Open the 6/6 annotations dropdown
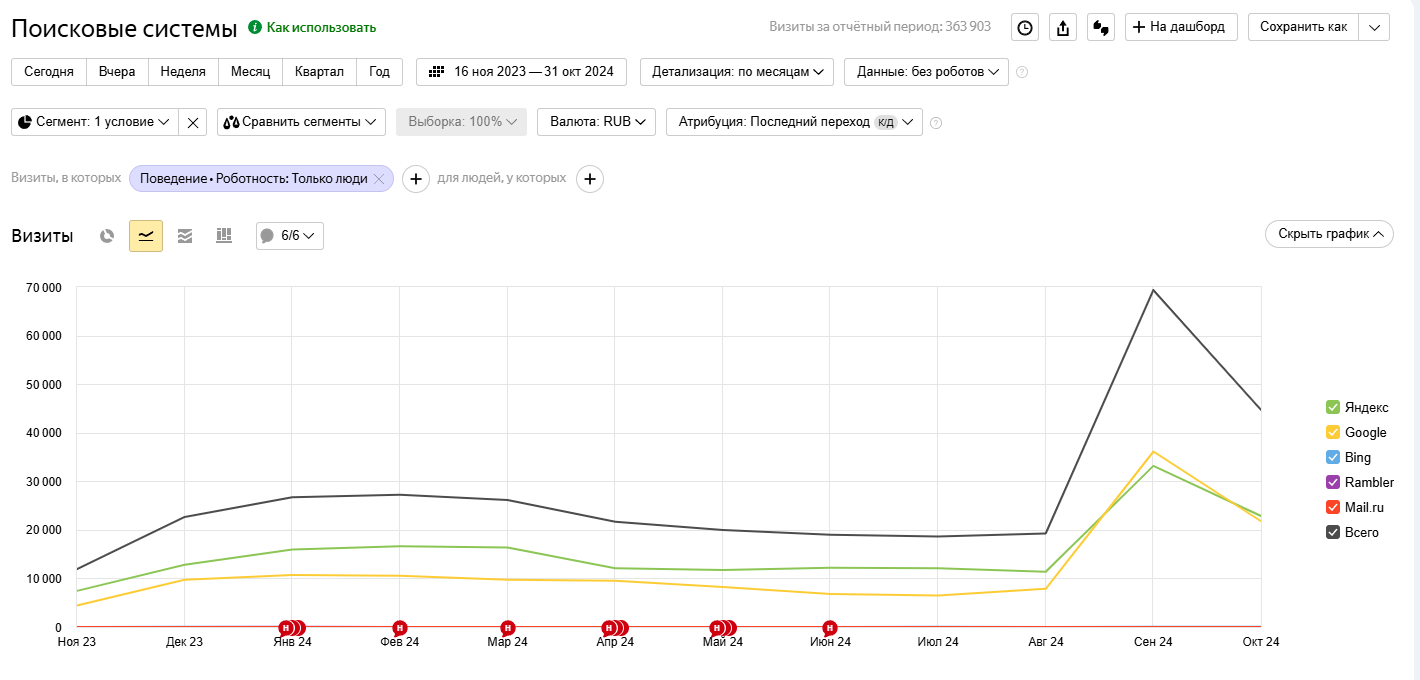The height and width of the screenshot is (680, 1420). (x=290, y=236)
